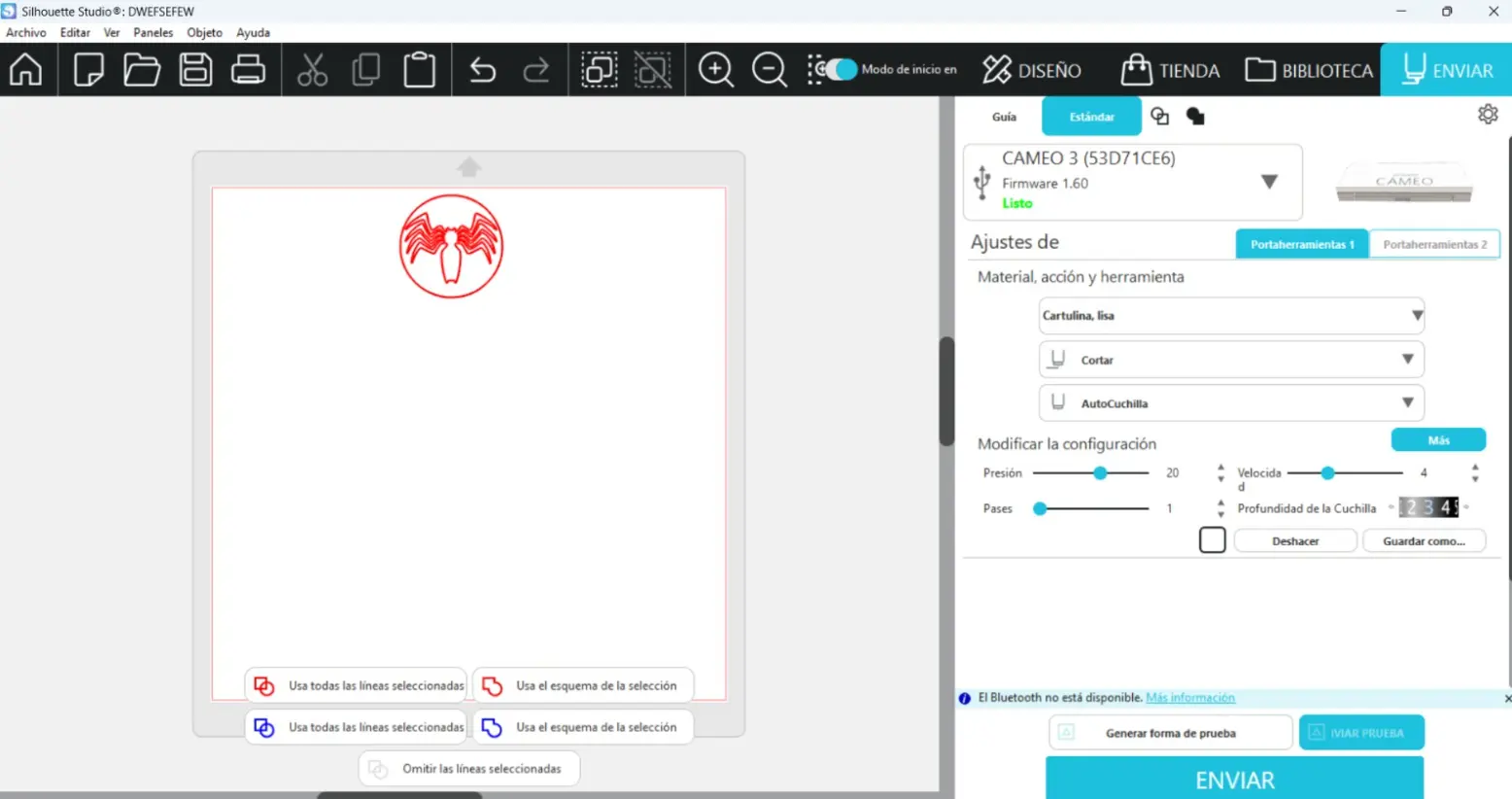Open the Editar menu

[x=75, y=32]
